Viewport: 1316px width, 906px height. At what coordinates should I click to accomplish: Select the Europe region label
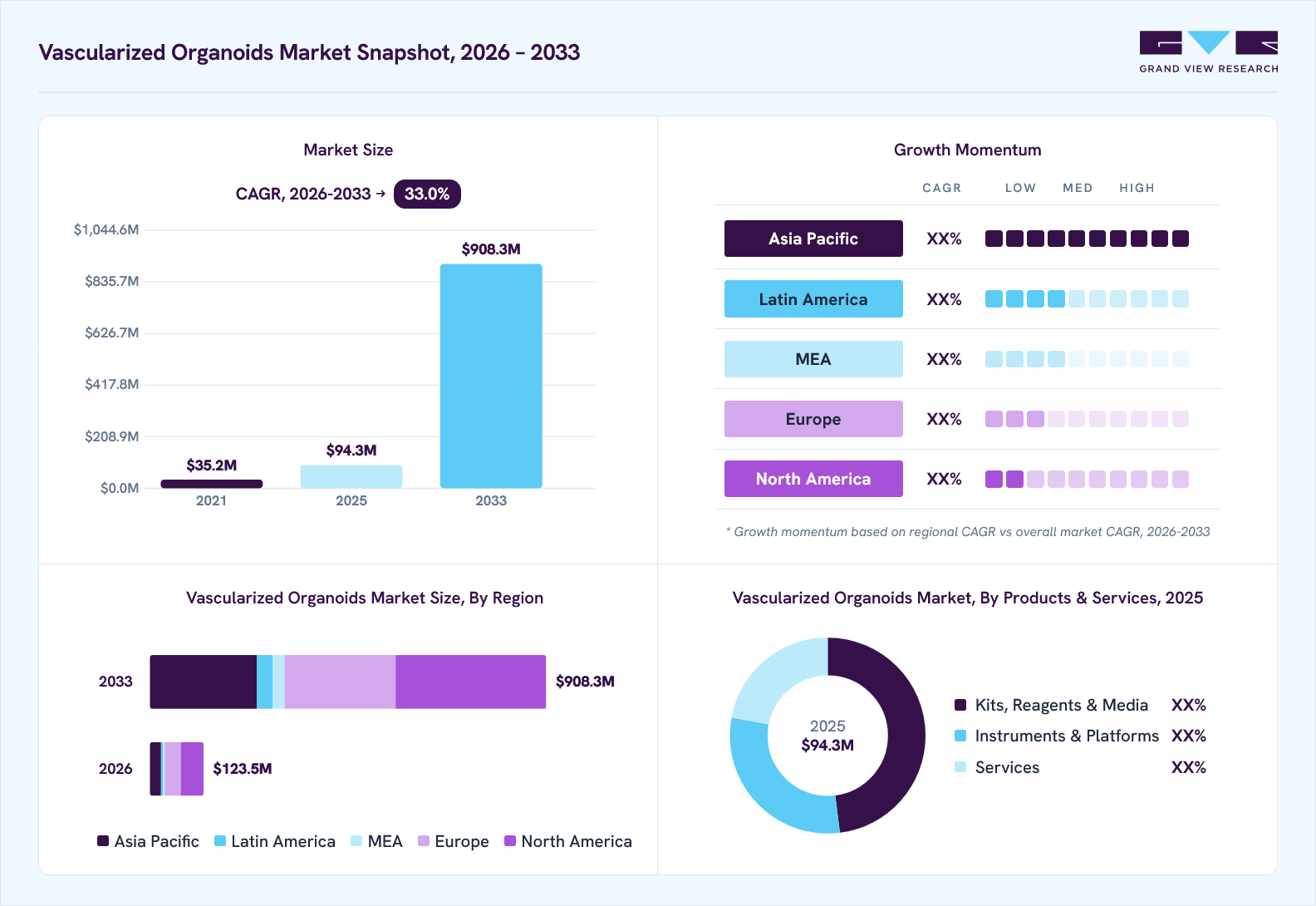(813, 419)
